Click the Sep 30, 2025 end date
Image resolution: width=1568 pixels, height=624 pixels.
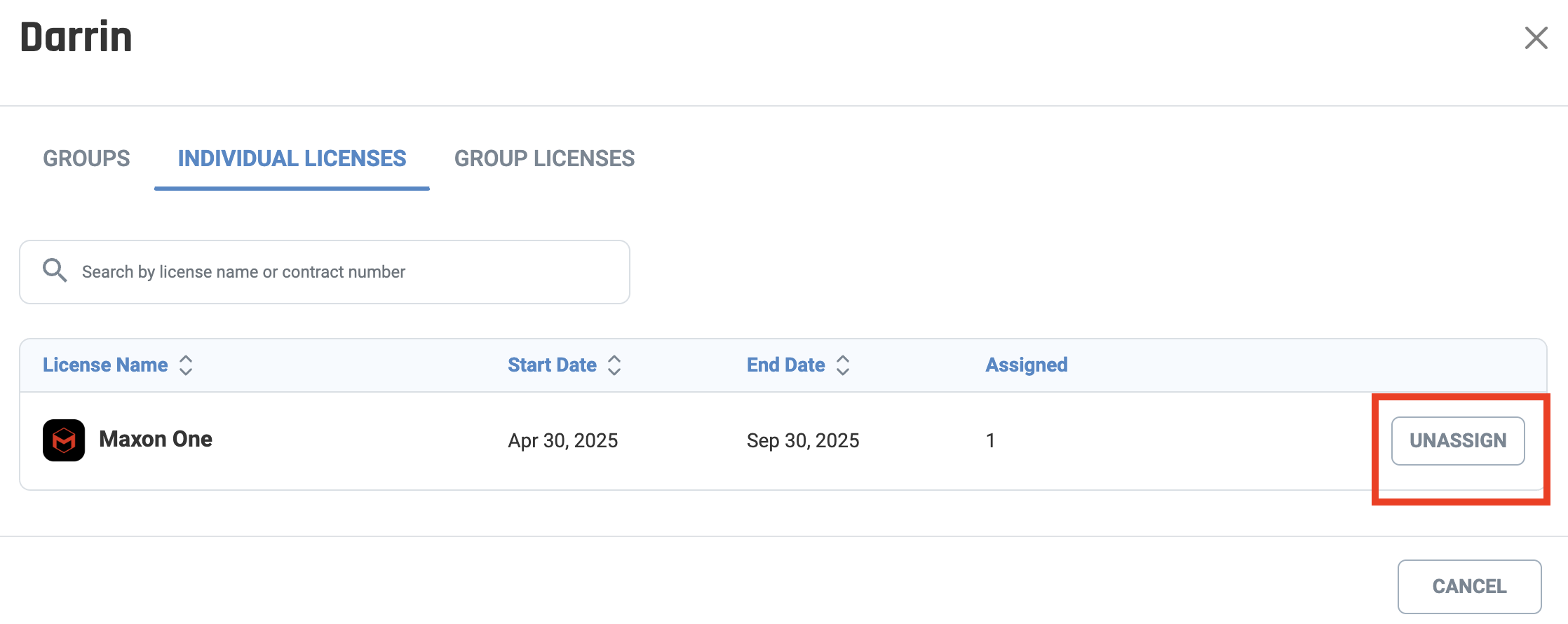[x=803, y=440]
